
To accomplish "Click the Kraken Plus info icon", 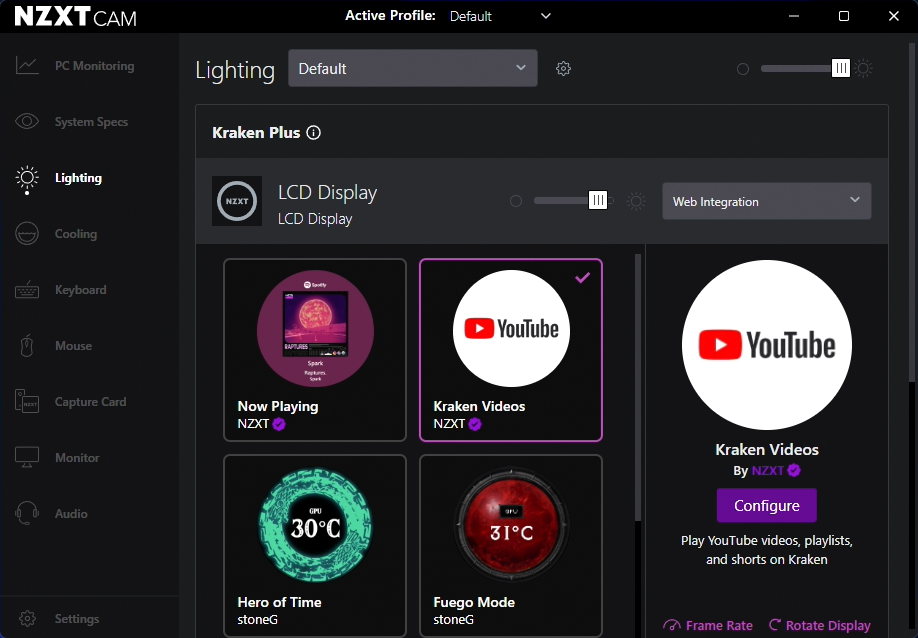I will point(313,131).
